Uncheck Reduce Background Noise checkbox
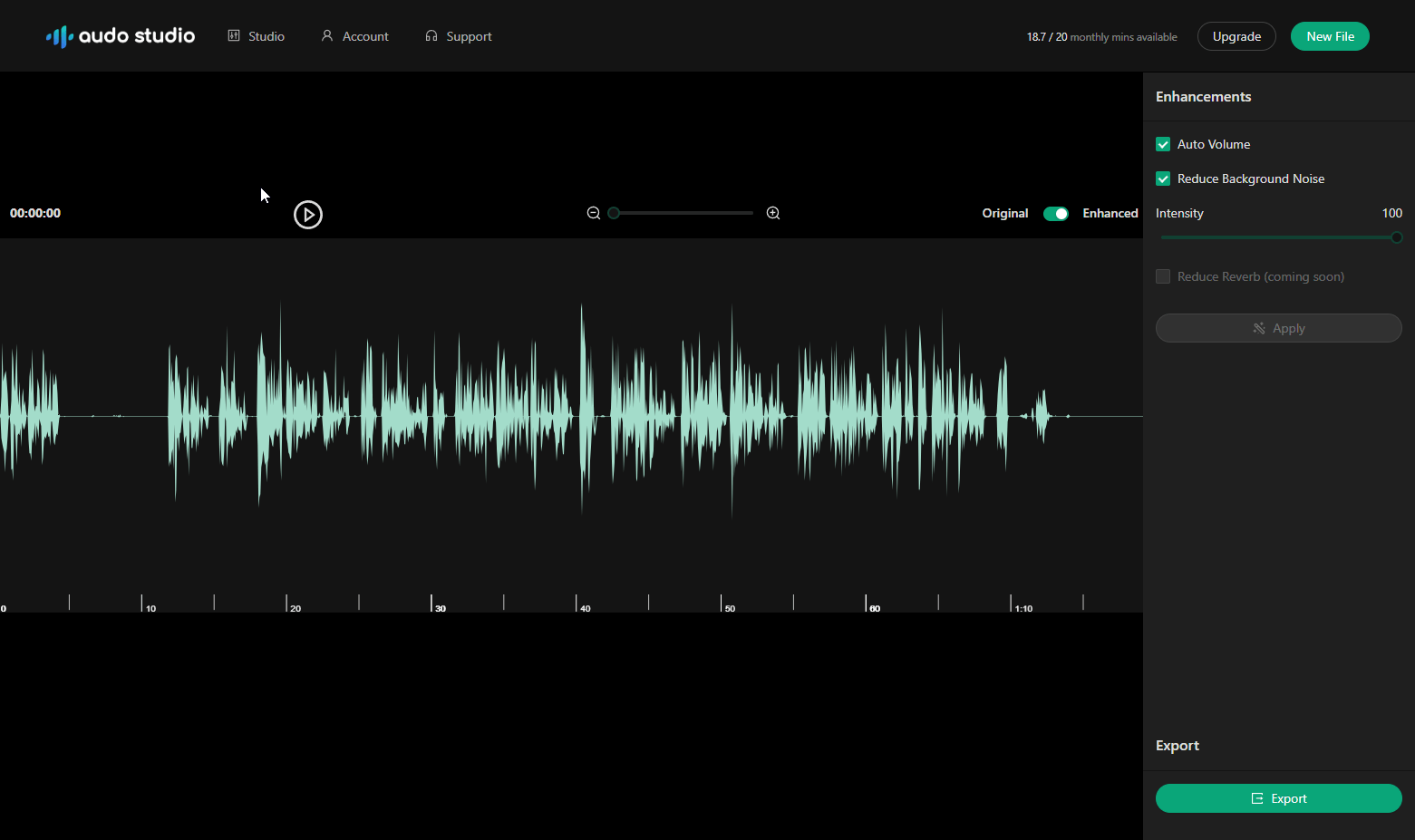This screenshot has width=1415, height=840. click(1163, 179)
